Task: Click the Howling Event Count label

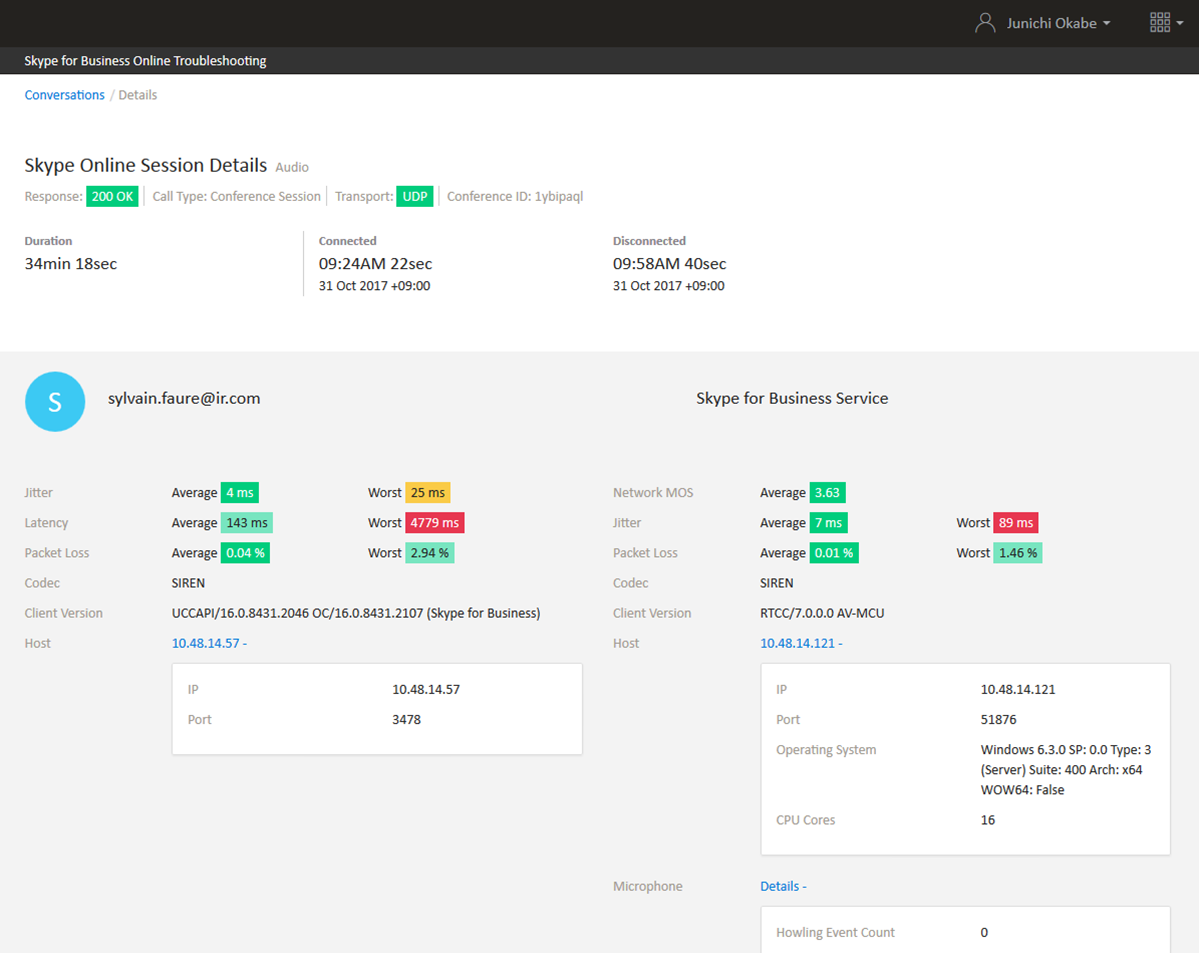Action: 835,932
